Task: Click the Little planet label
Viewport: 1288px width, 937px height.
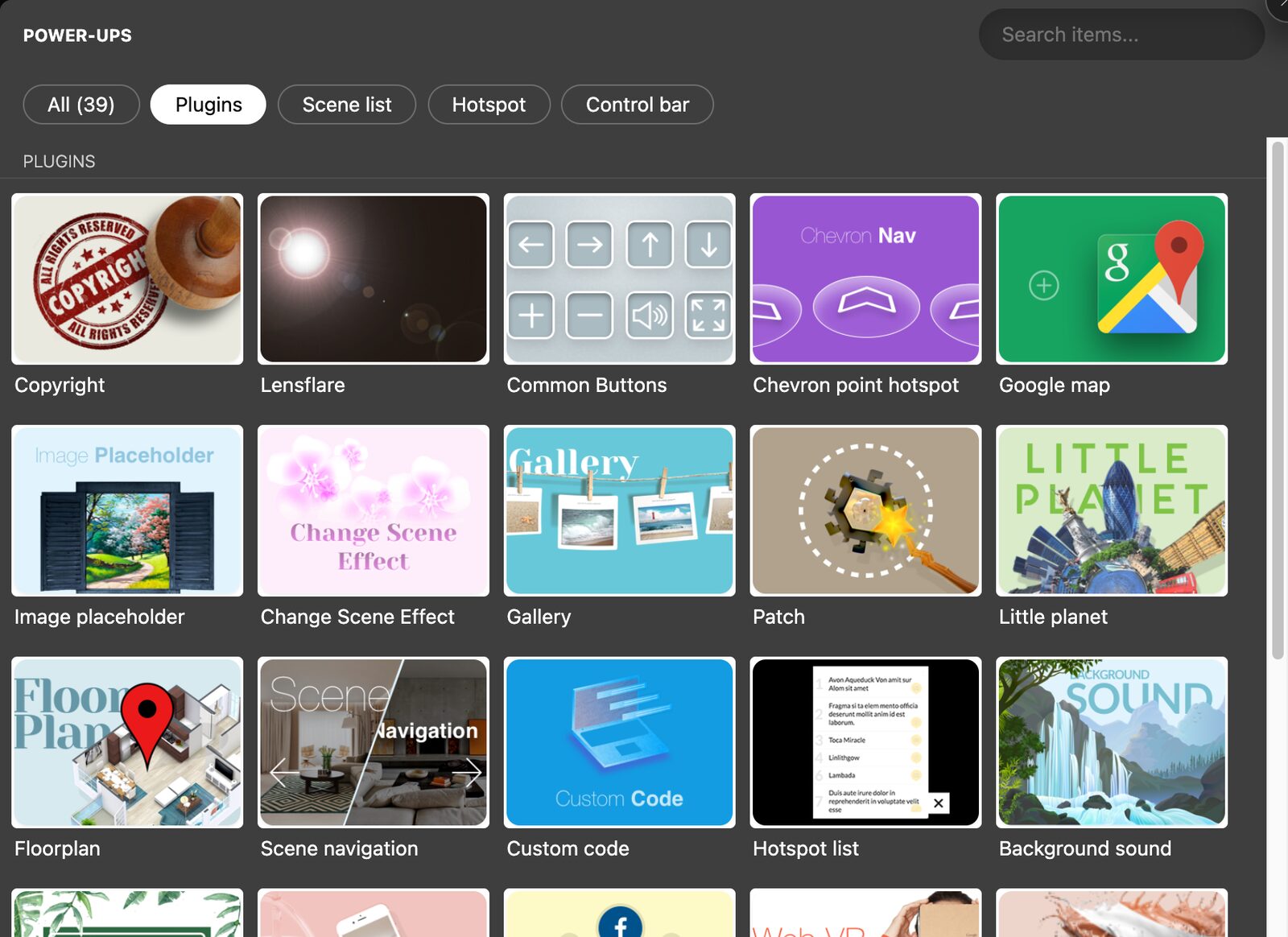Action: point(1053,617)
